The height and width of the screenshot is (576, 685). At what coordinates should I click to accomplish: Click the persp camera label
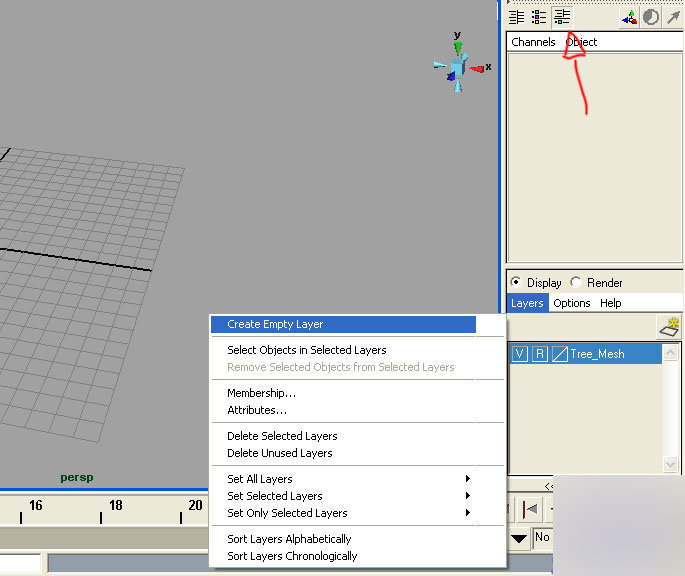pyautogui.click(x=77, y=477)
